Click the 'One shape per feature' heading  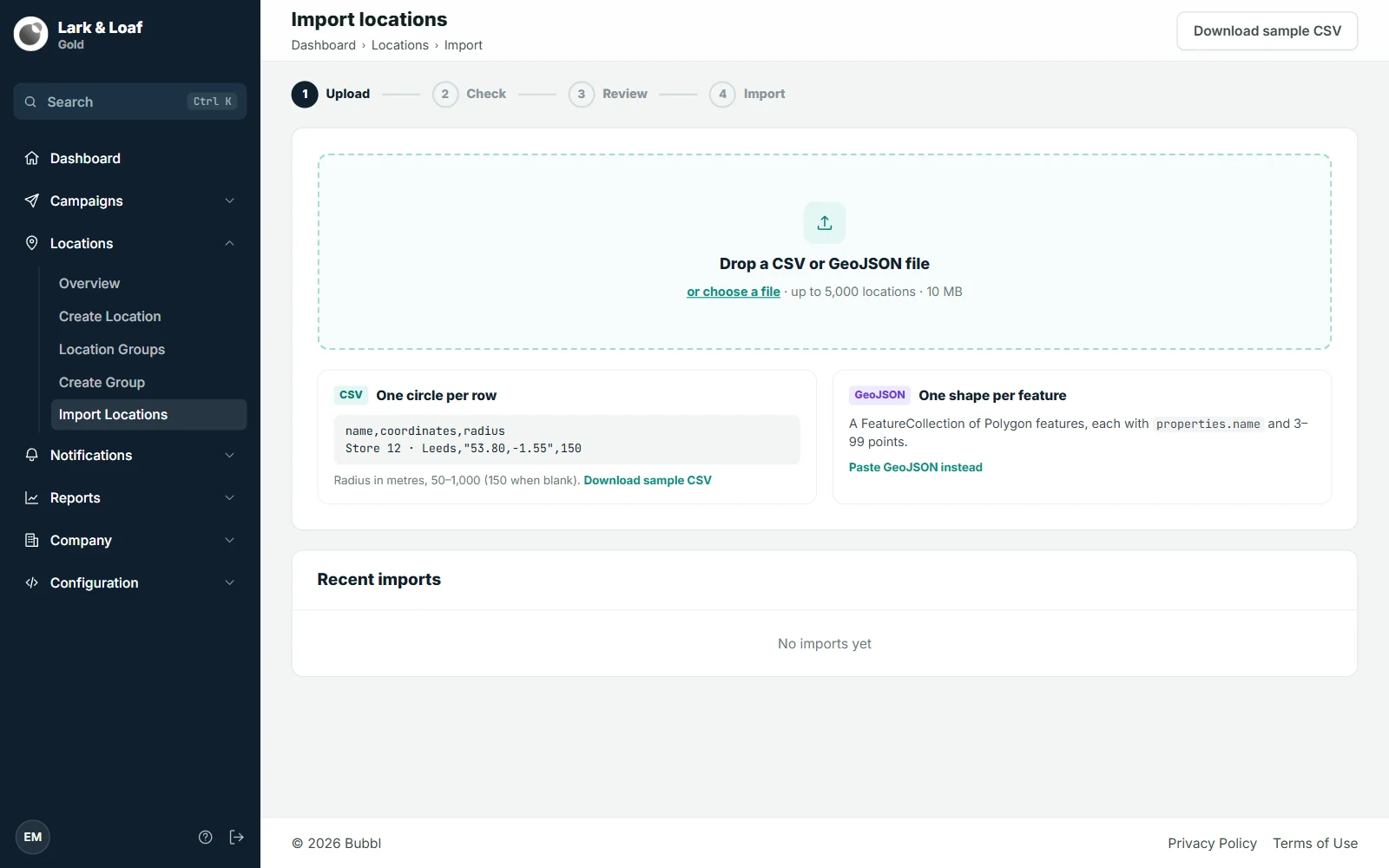click(992, 395)
